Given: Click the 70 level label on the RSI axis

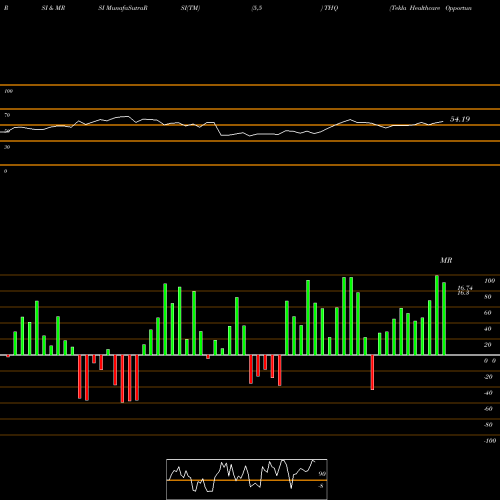Looking at the screenshot, I should tap(7, 115).
